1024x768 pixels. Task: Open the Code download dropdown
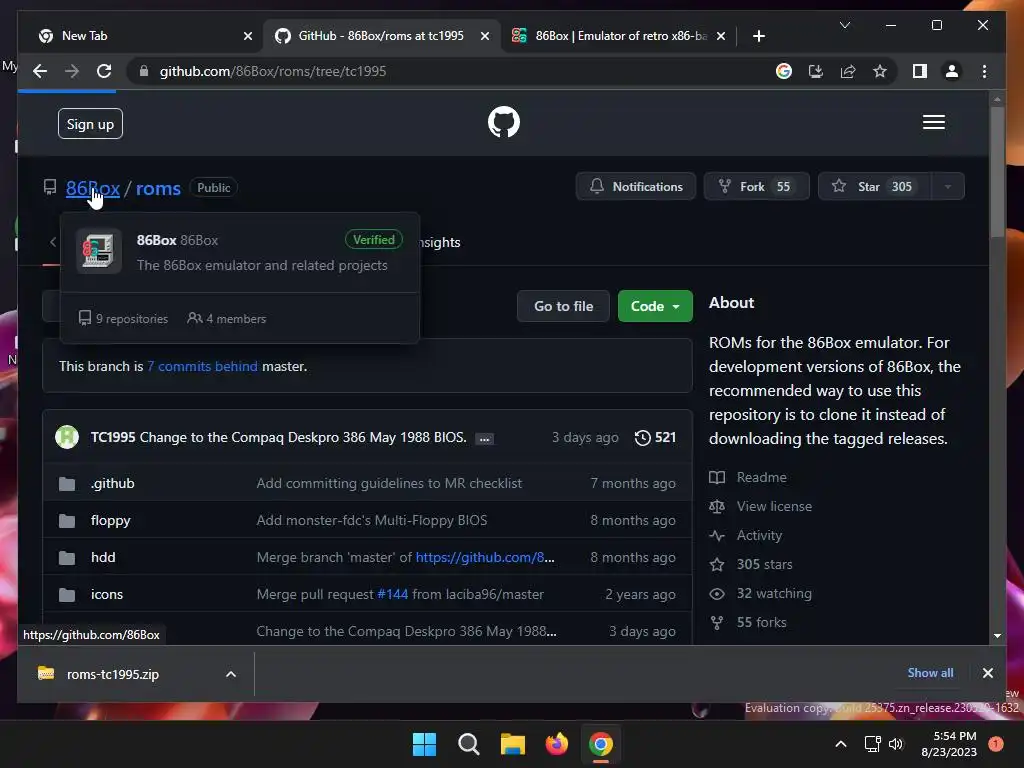click(655, 306)
